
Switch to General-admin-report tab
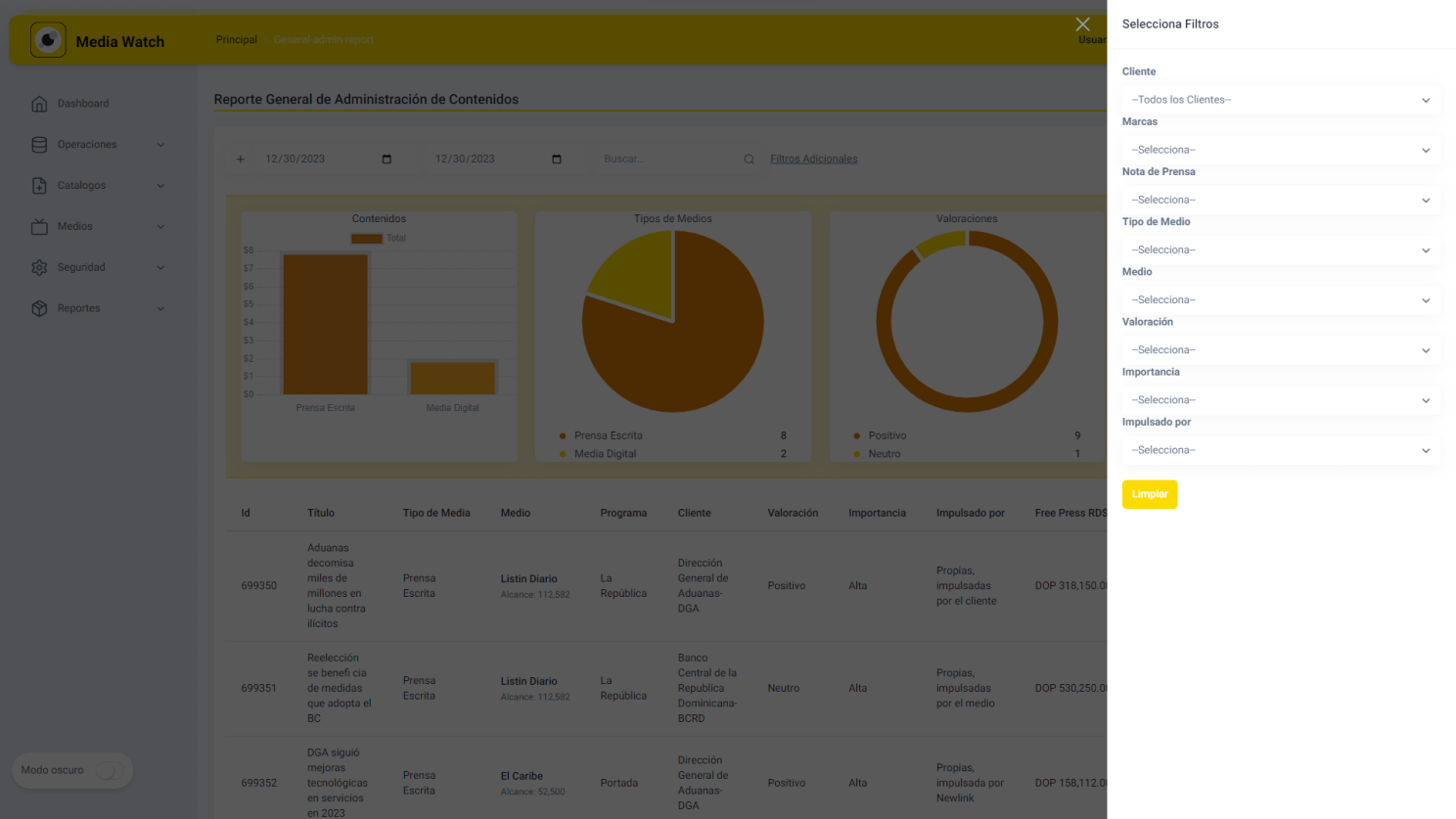point(323,40)
